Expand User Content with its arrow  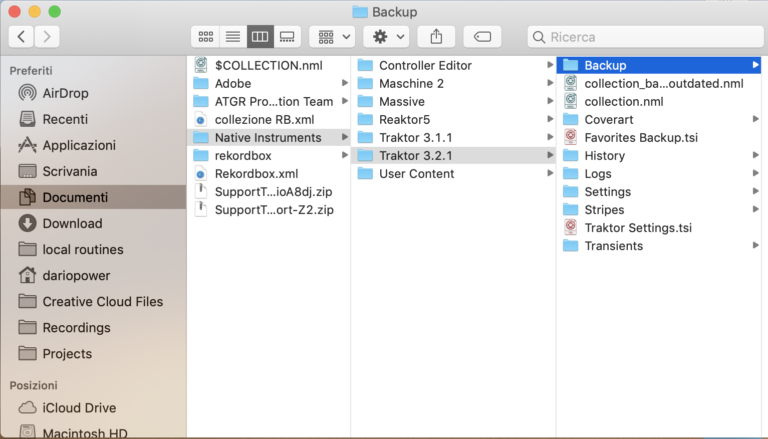pyautogui.click(x=550, y=173)
